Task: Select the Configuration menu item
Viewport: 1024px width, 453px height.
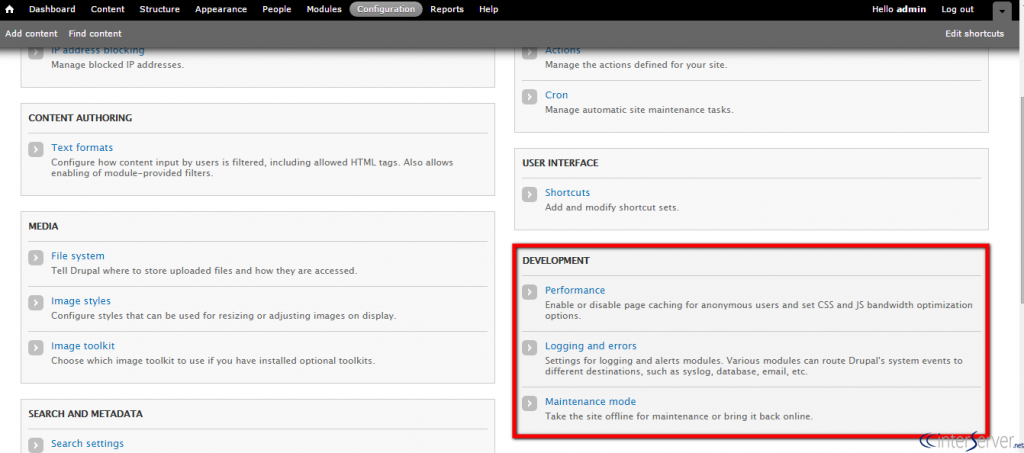Action: tap(386, 9)
